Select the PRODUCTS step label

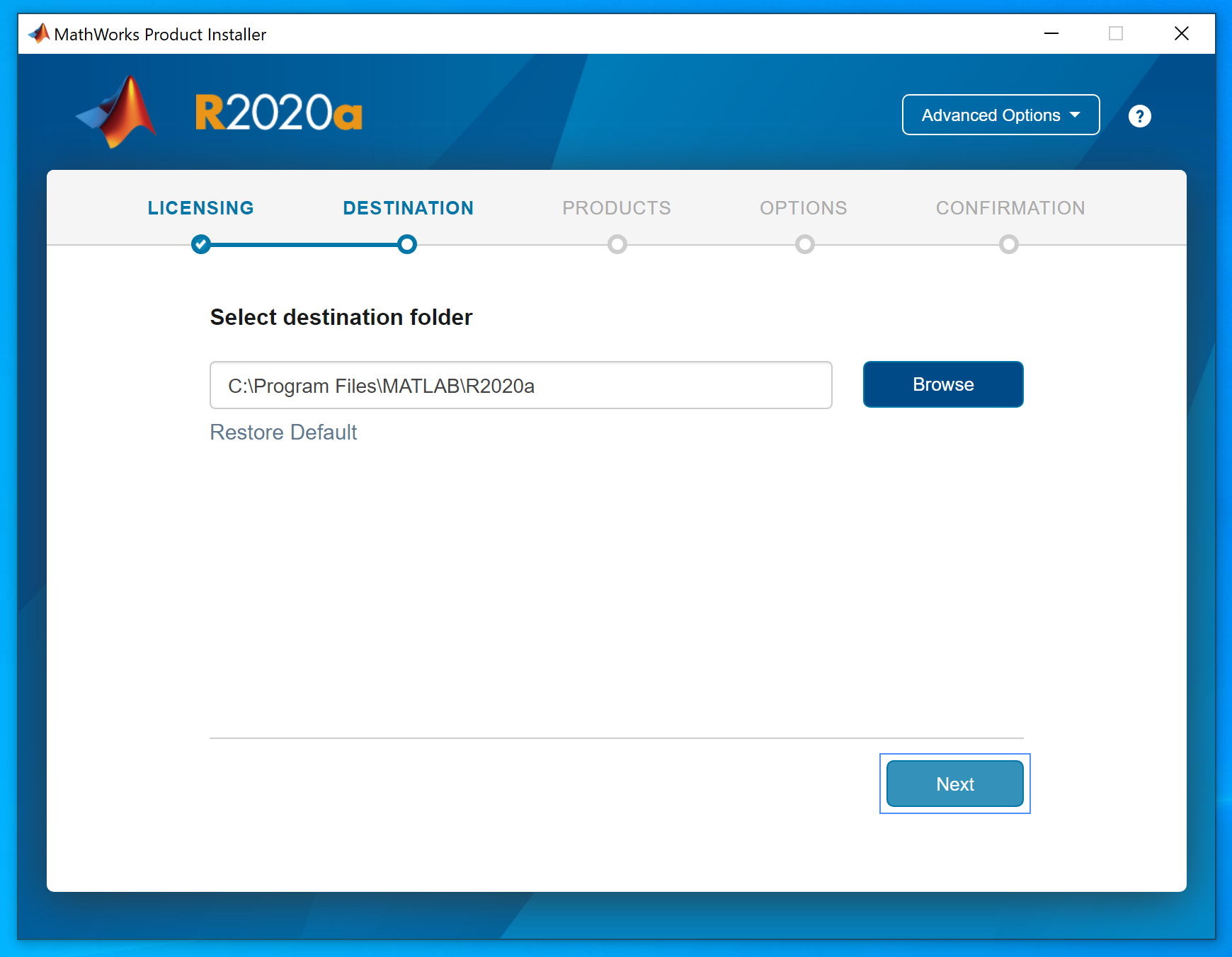click(617, 208)
